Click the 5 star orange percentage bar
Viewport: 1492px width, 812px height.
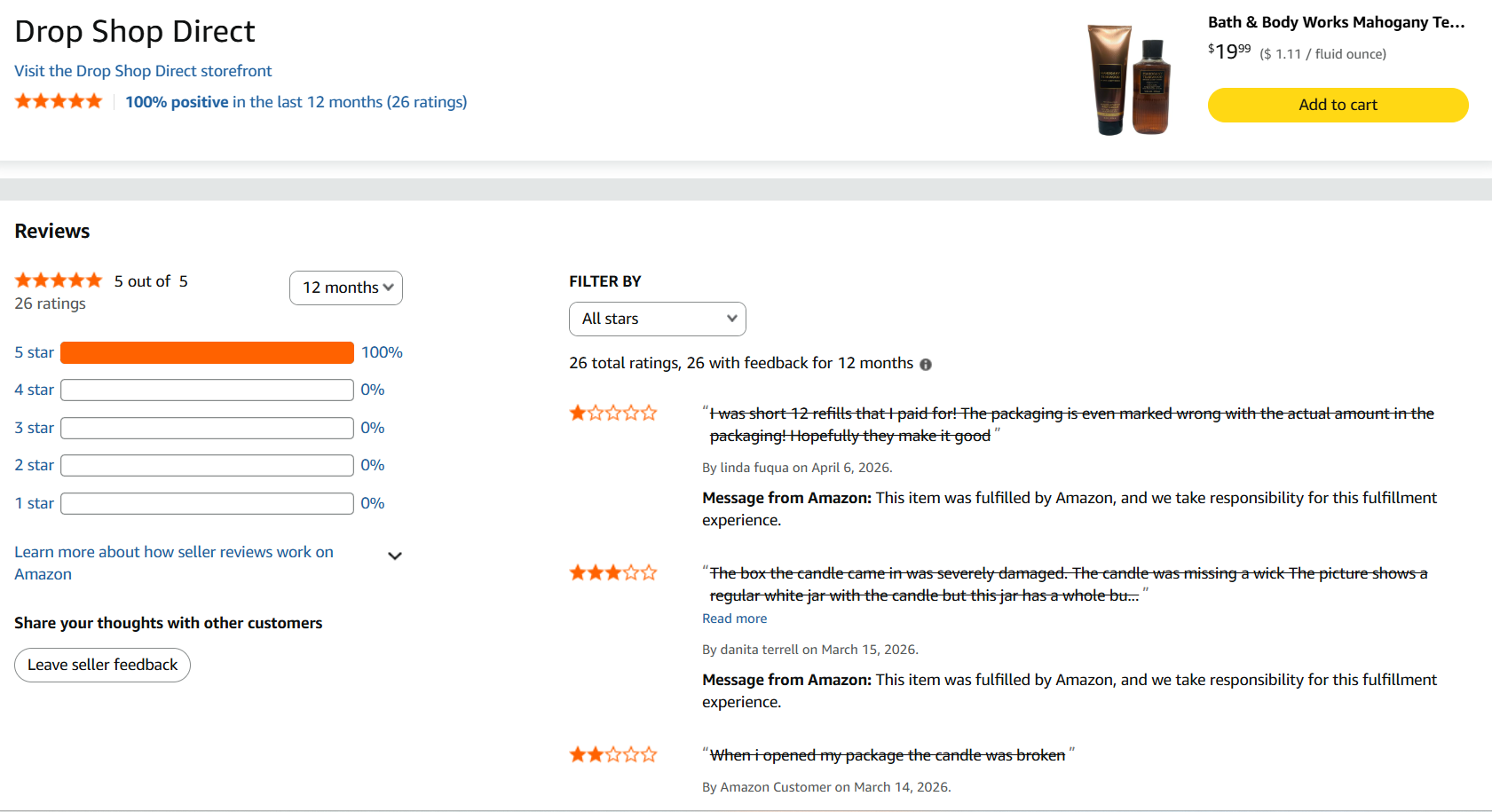coord(207,352)
